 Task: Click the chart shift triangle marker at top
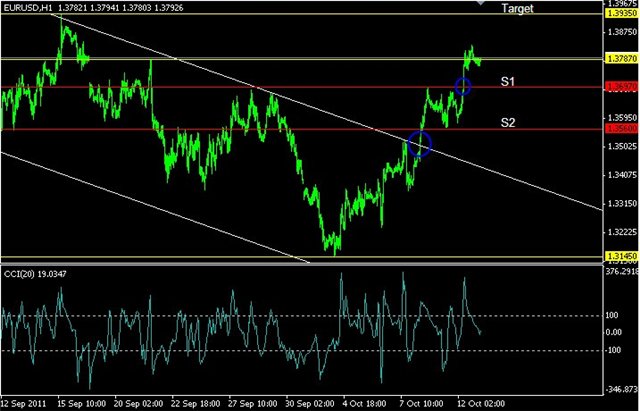(482, 5)
